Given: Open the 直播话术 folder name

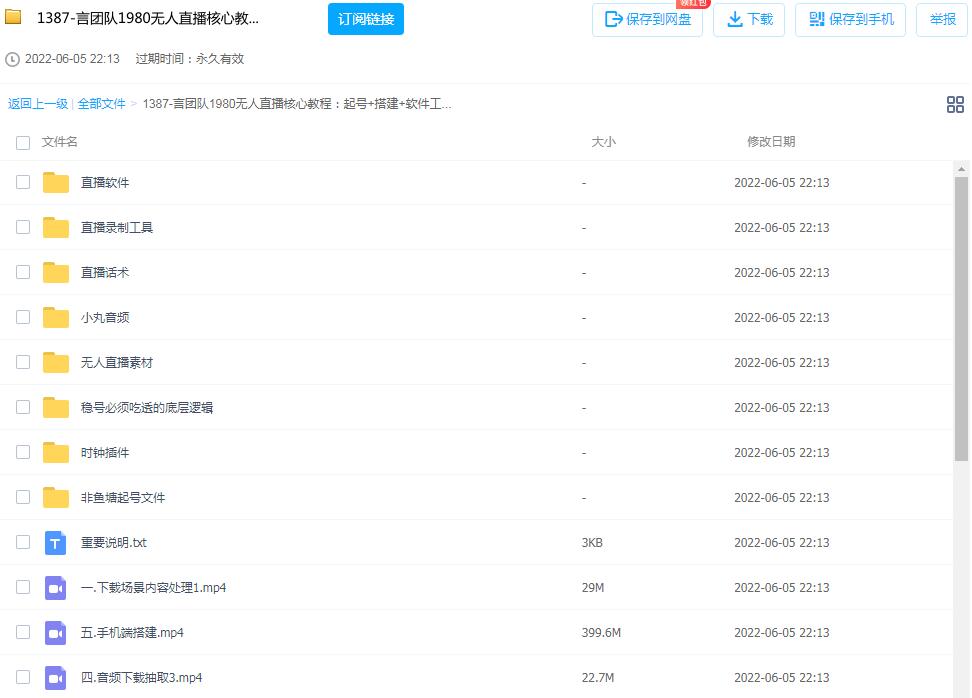Looking at the screenshot, I should point(105,272).
